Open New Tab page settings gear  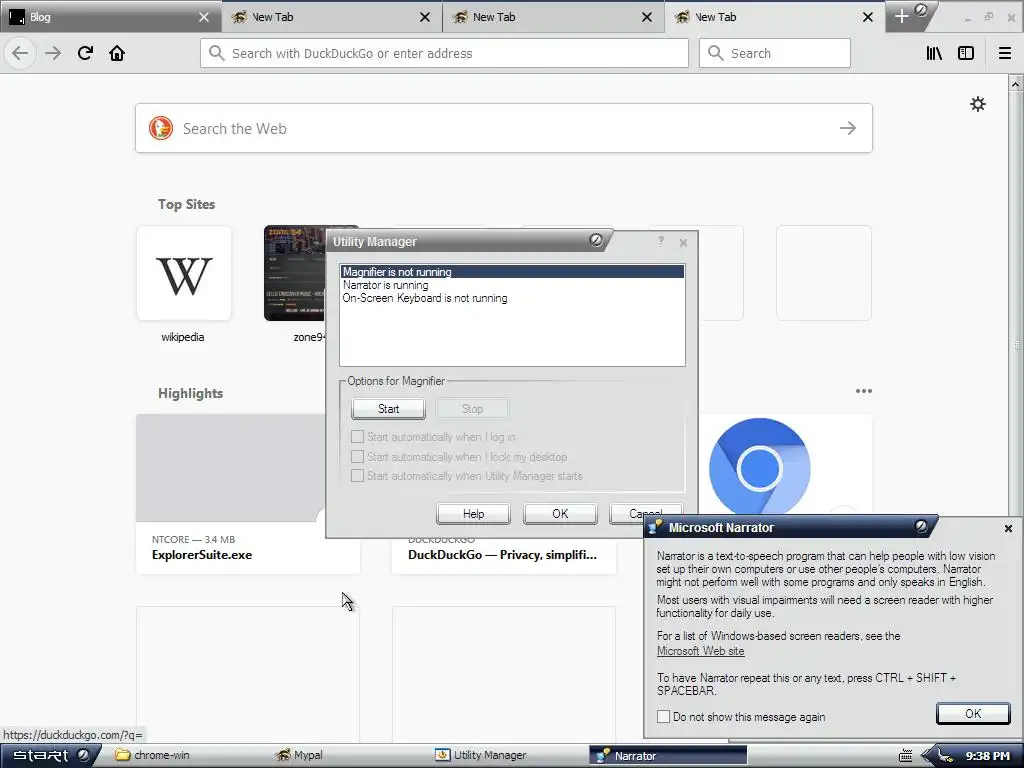(978, 104)
